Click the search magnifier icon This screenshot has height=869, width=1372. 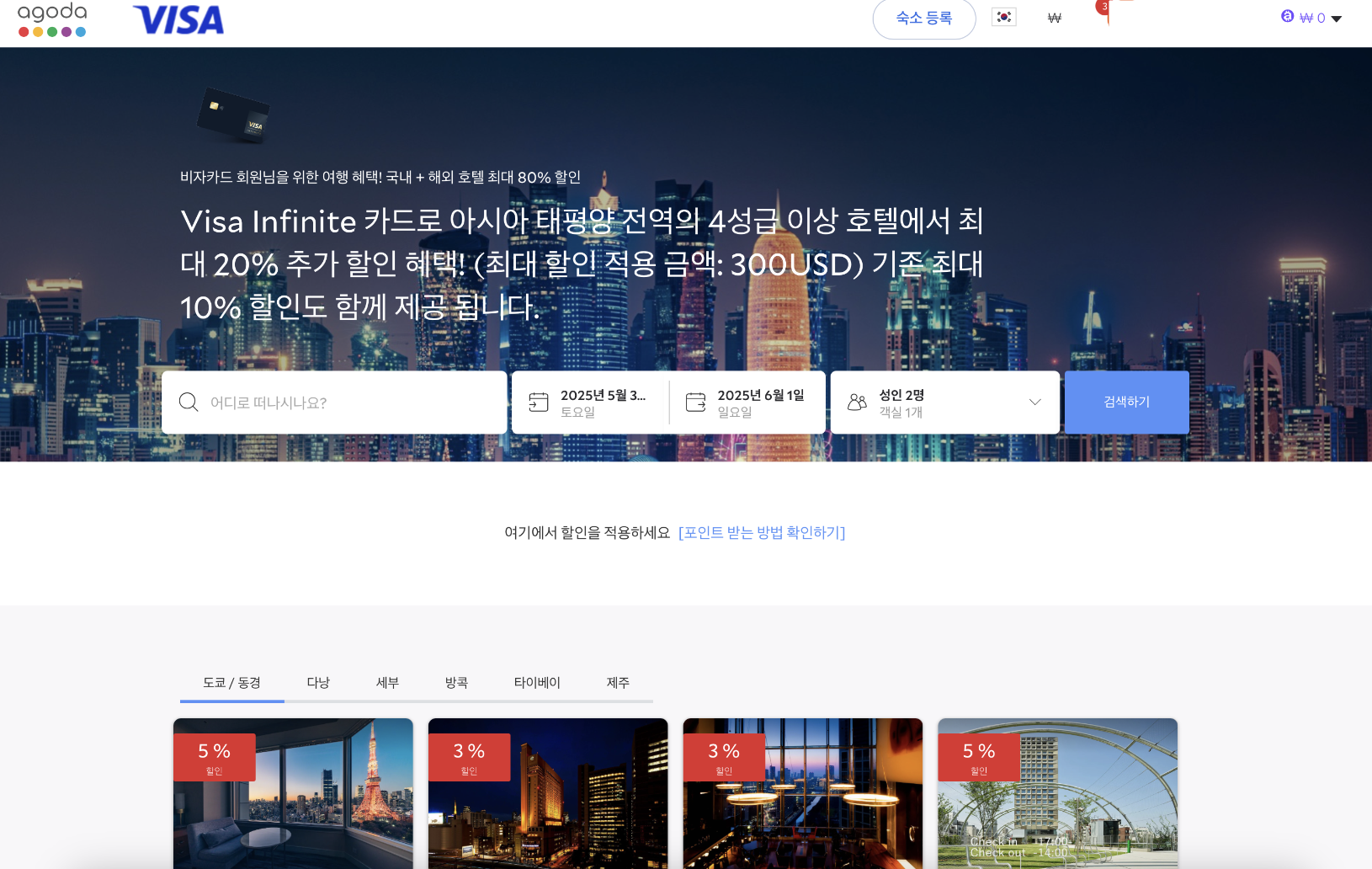(189, 403)
